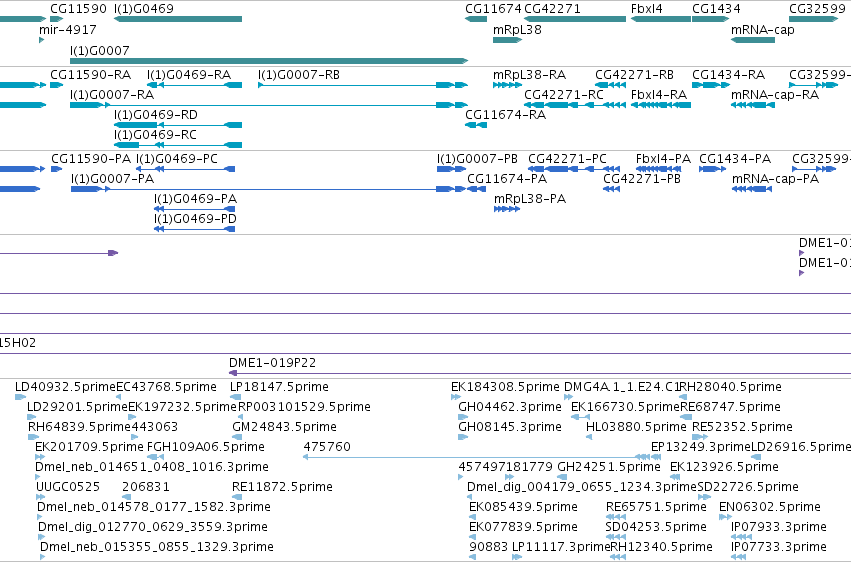This screenshot has width=851, height=562.
Task: Select the GH24251.5prime EST label
Action: [609, 467]
